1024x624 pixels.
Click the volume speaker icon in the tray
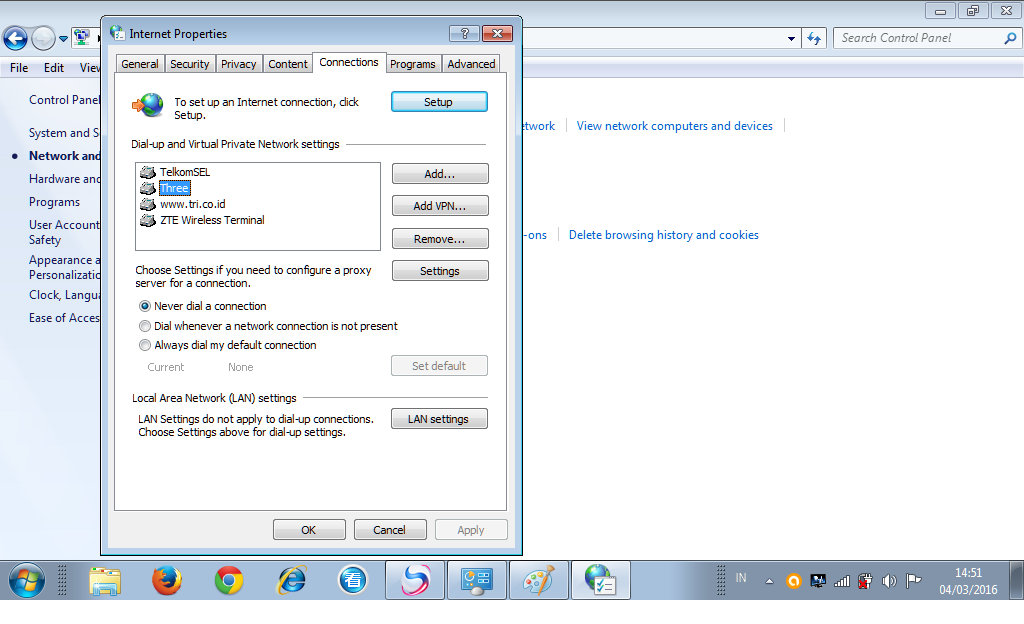tap(890, 580)
